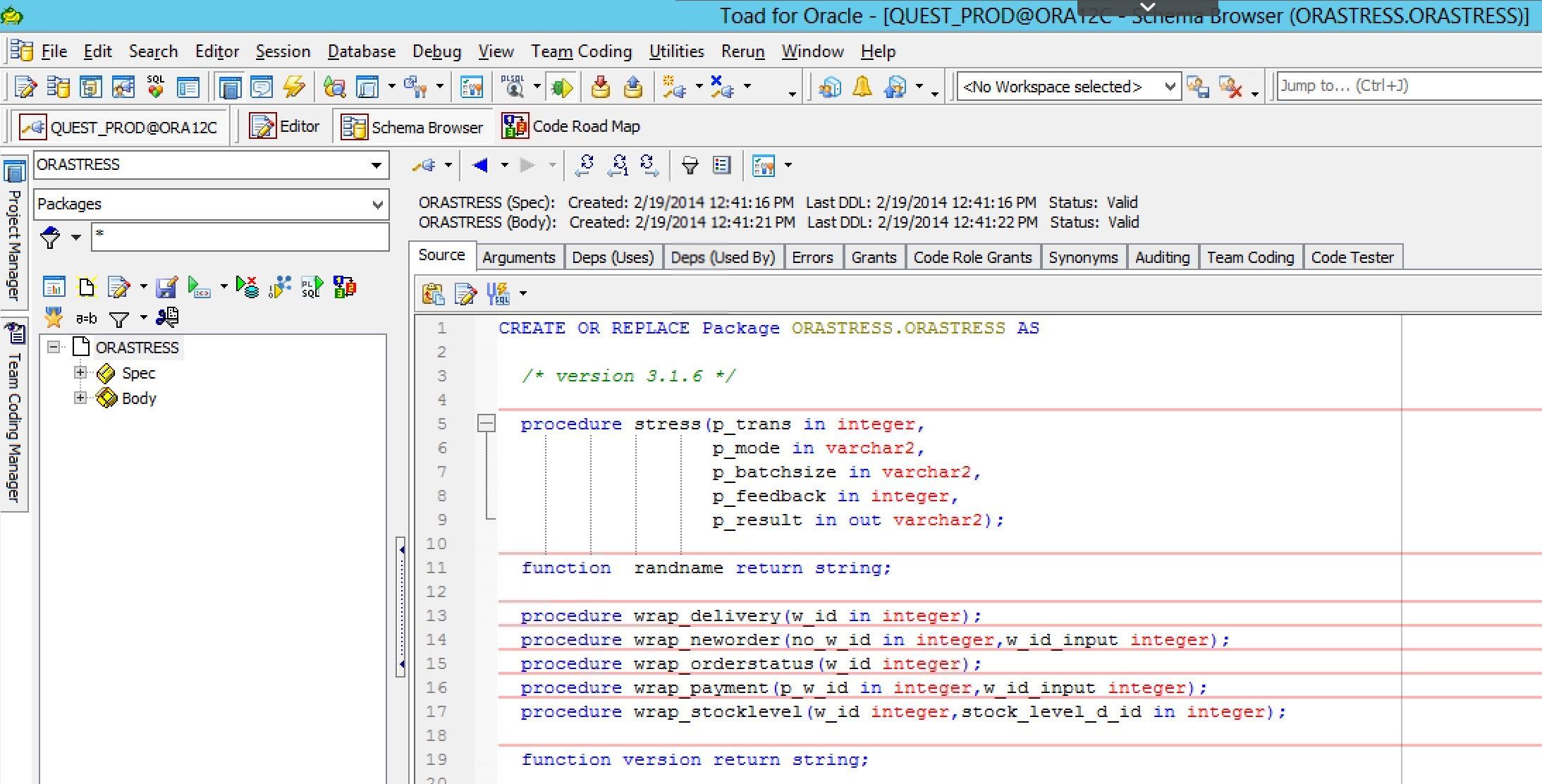Viewport: 1542px width, 784px height.
Task: Click the lightning bolt automation icon
Action: (294, 87)
